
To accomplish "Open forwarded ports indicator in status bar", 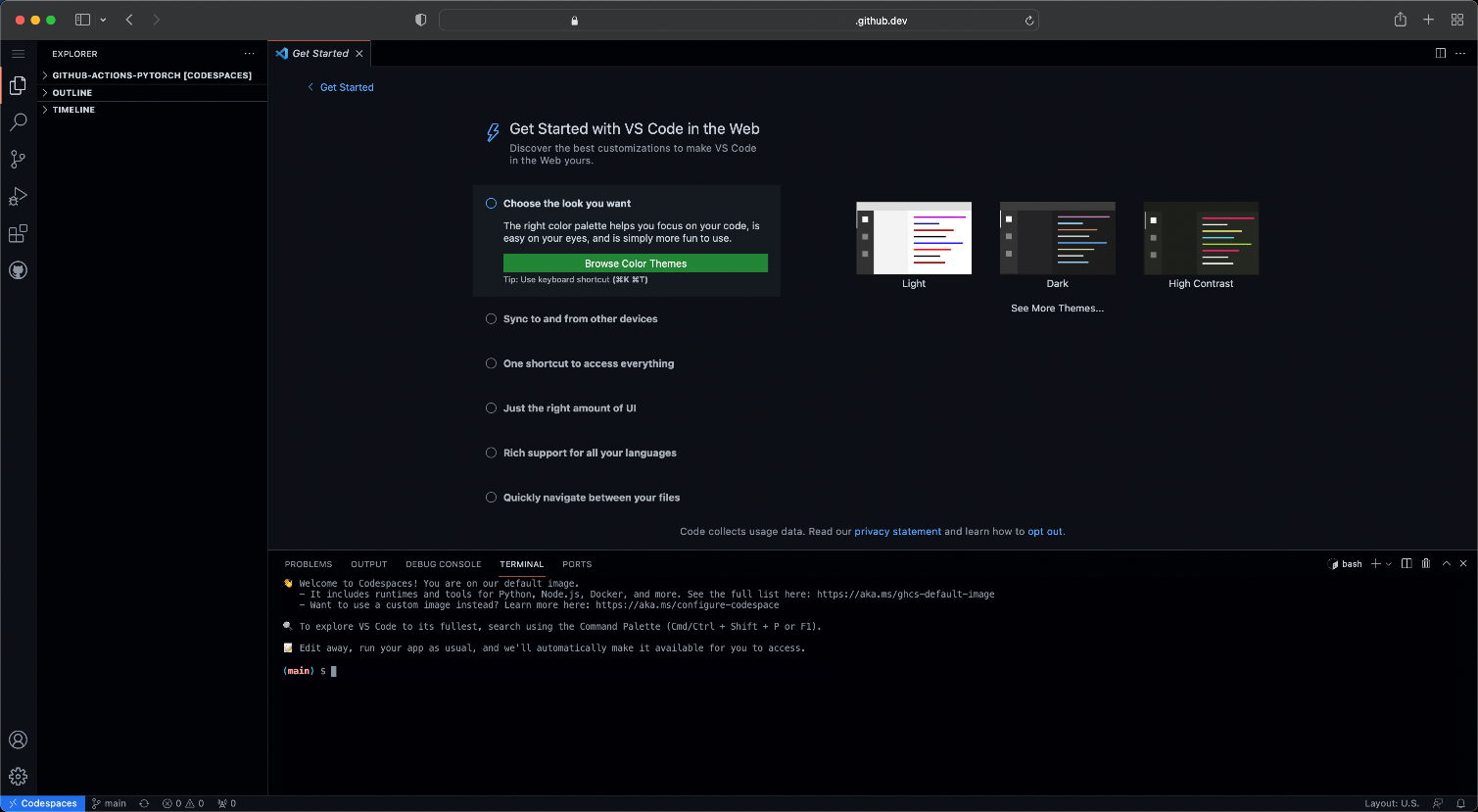I will click(227, 803).
